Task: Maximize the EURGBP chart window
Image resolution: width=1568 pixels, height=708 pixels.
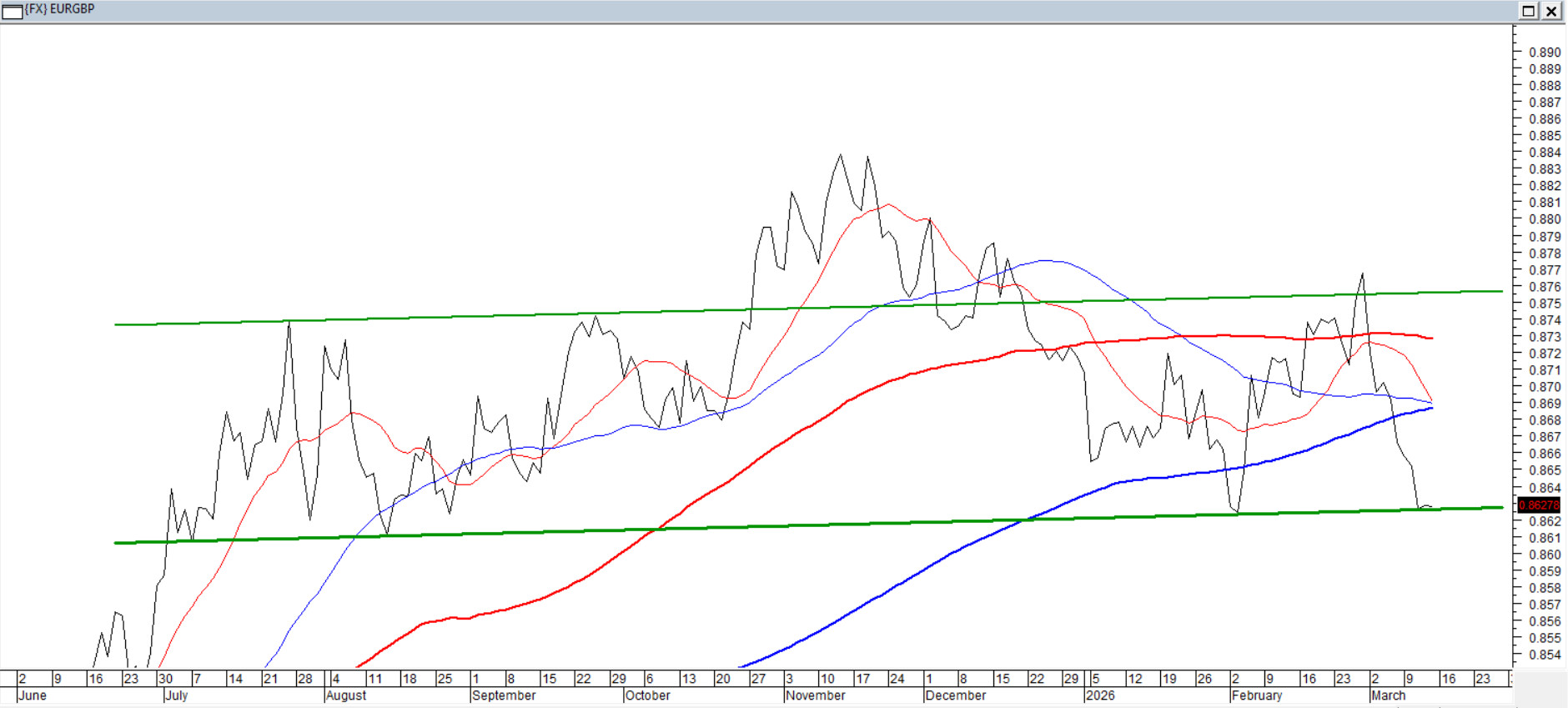Action: [x=1528, y=11]
